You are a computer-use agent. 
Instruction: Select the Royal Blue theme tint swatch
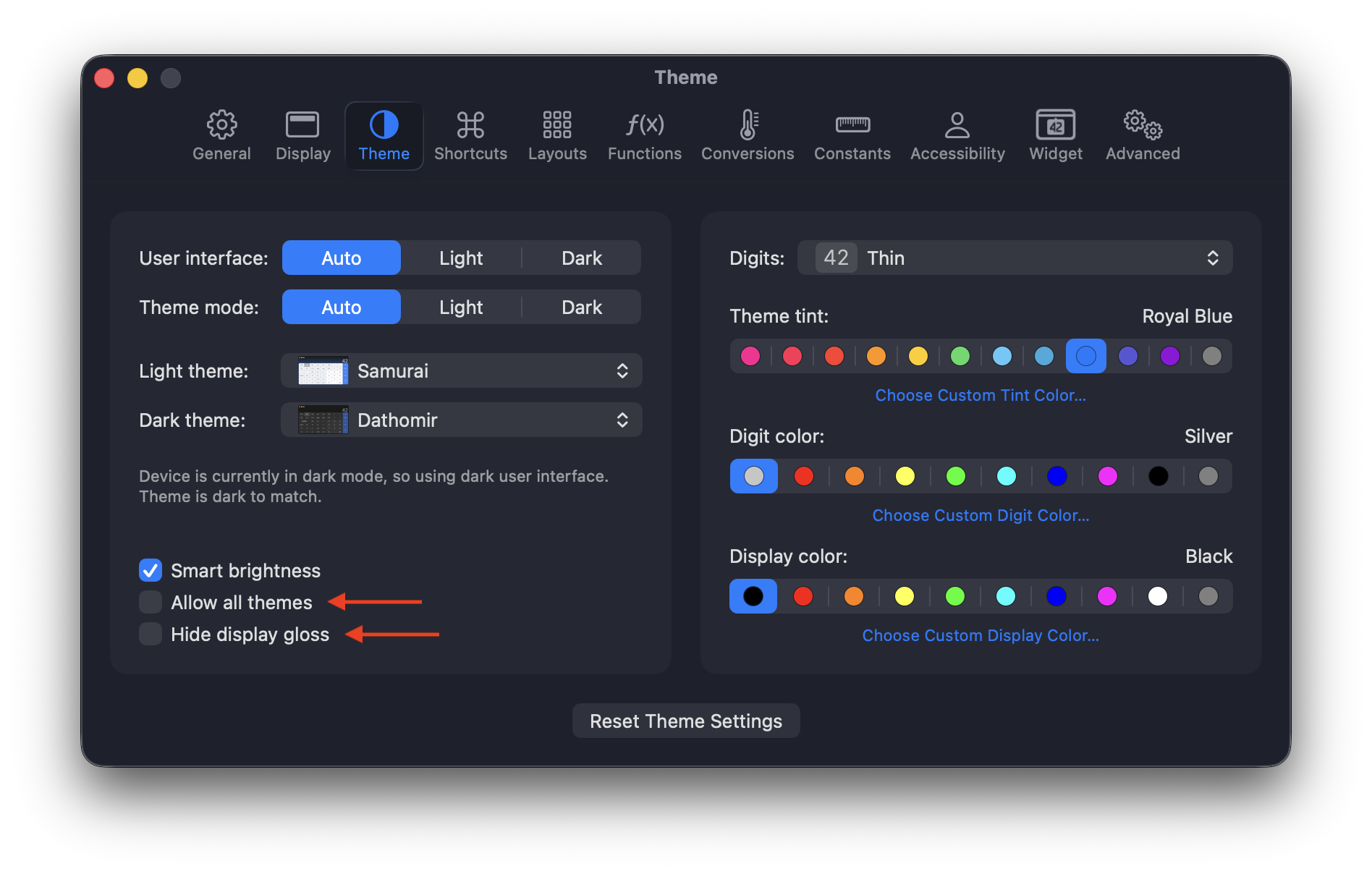pos(1086,356)
